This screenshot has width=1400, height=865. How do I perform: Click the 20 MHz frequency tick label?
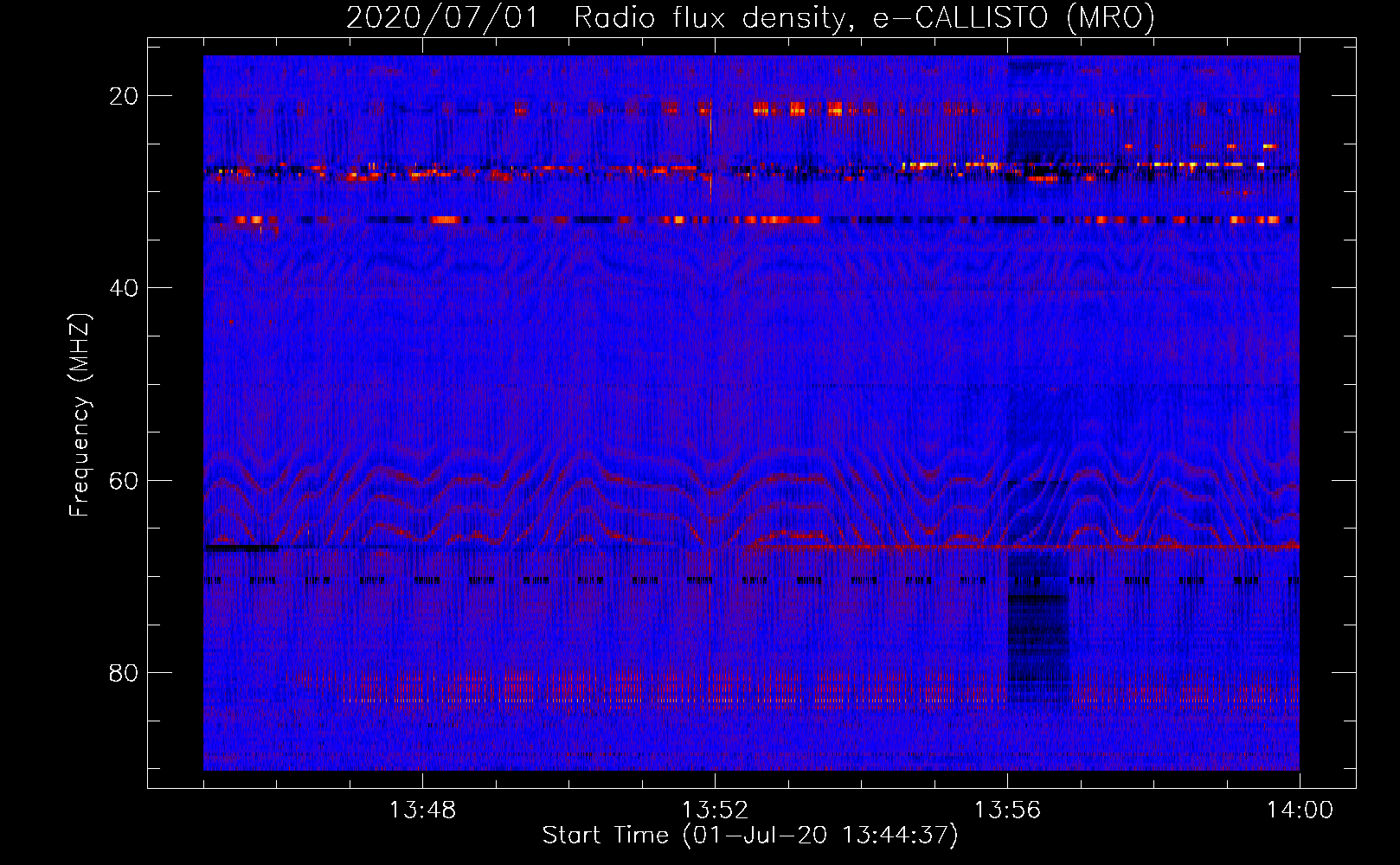[124, 96]
